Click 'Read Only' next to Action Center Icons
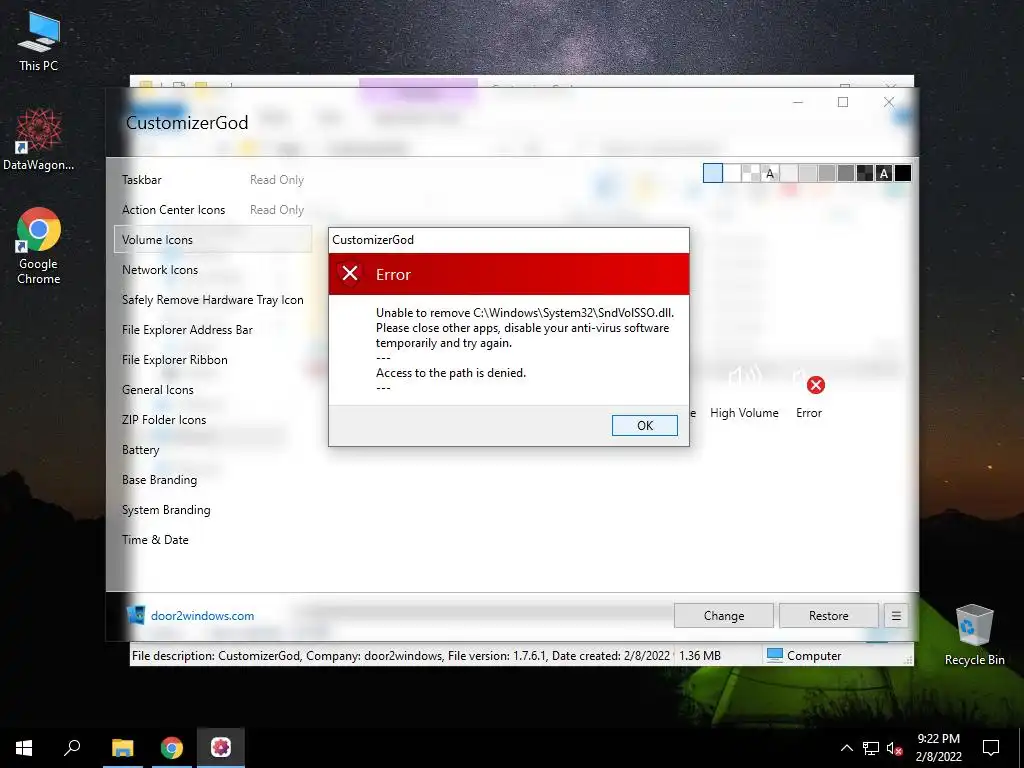1024x768 pixels. coord(277,210)
